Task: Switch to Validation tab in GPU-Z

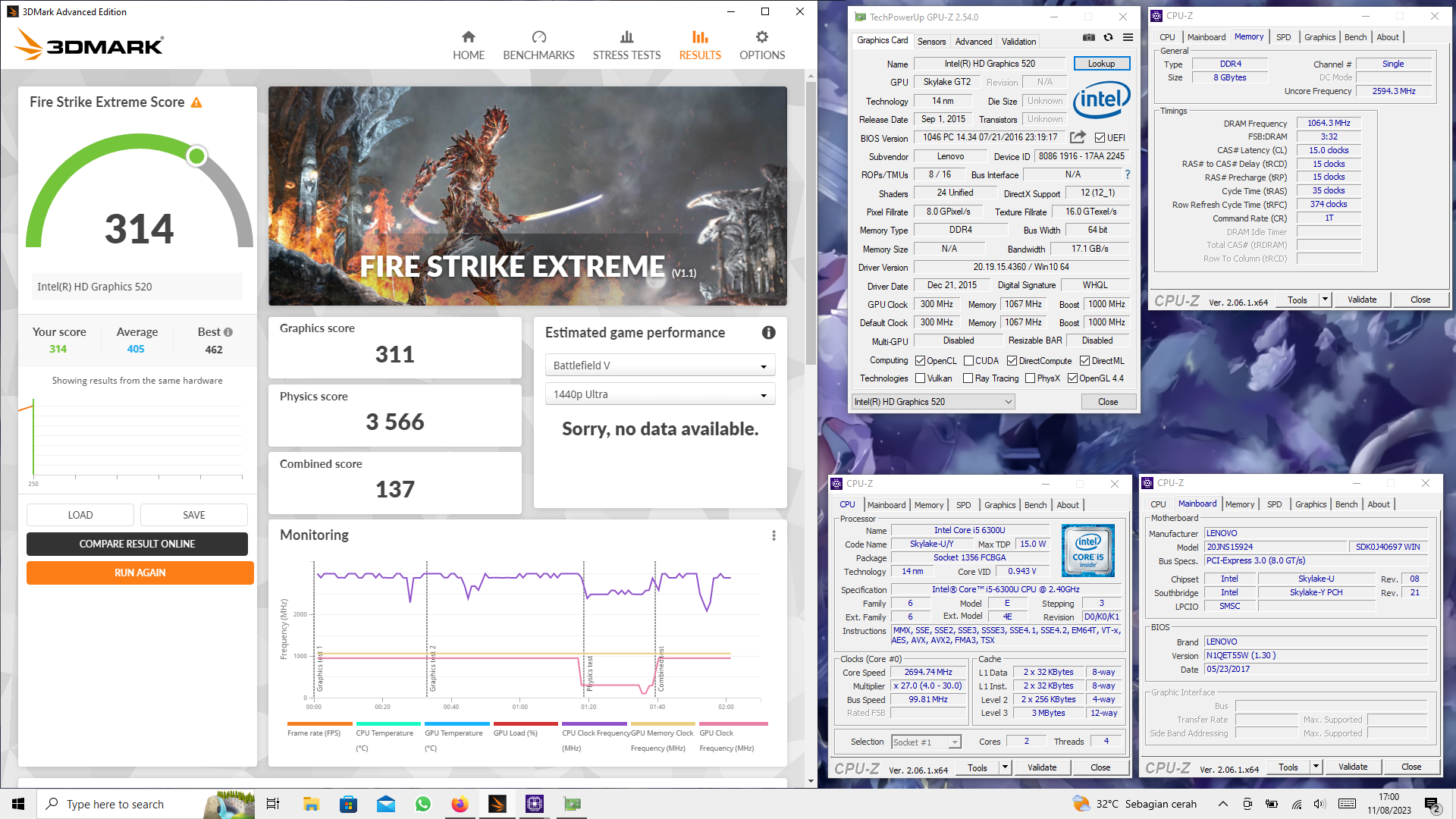Action: coord(1018,42)
